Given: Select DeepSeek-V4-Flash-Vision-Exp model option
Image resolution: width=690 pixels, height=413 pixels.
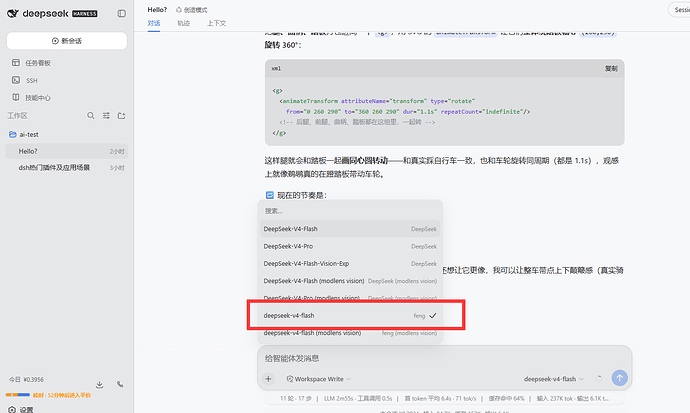Looking at the screenshot, I should click(x=350, y=263).
